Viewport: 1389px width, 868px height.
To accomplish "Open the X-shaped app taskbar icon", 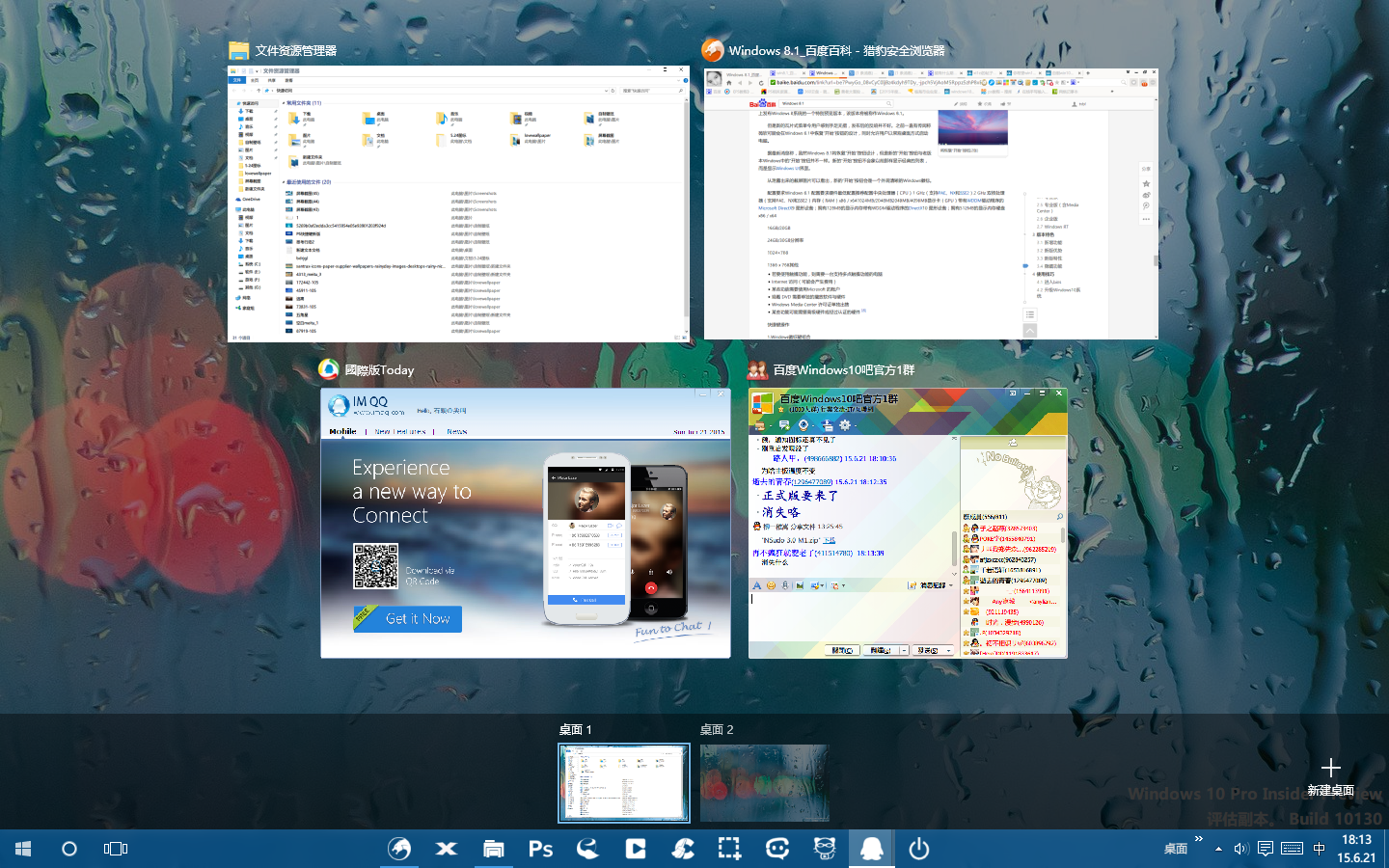I will (446, 849).
